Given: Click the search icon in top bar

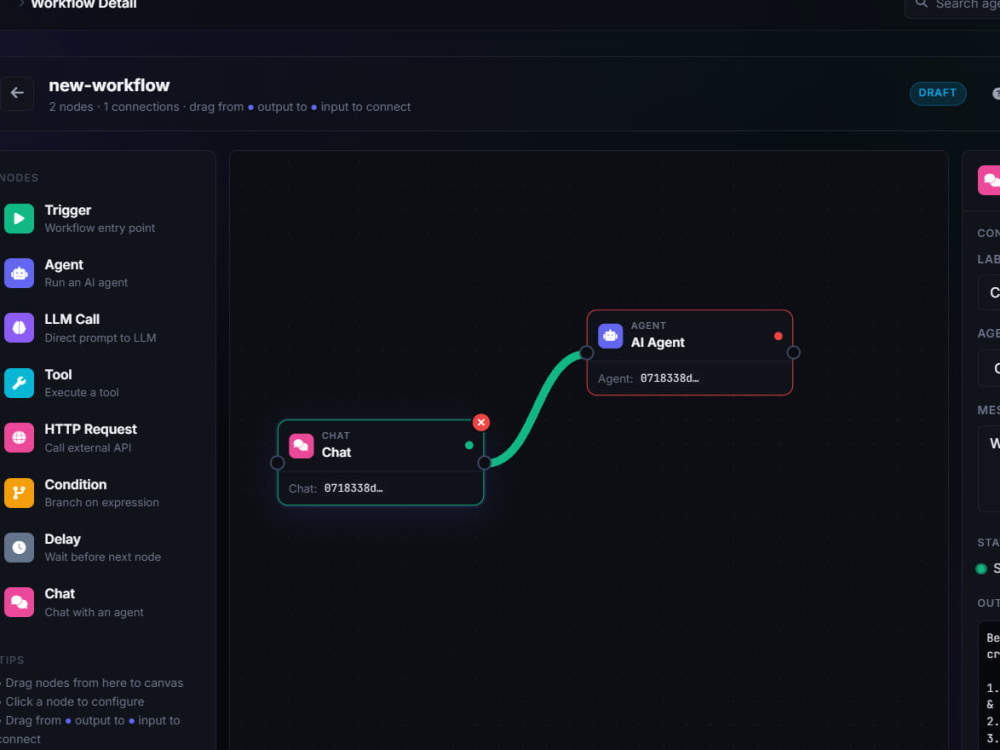Looking at the screenshot, I should coord(921,3).
